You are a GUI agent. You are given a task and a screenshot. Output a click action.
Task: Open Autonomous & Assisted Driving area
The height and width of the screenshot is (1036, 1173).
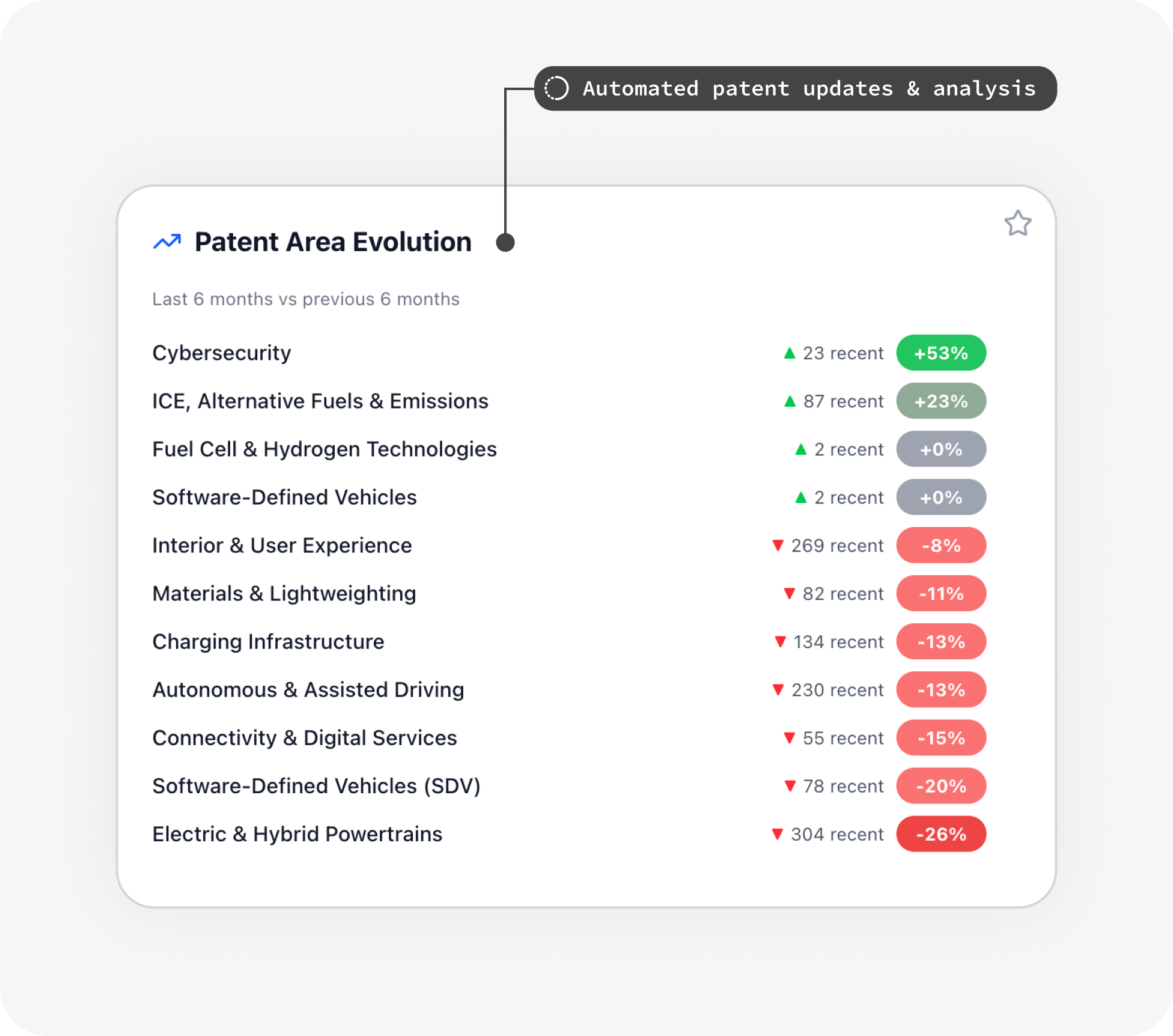click(308, 690)
